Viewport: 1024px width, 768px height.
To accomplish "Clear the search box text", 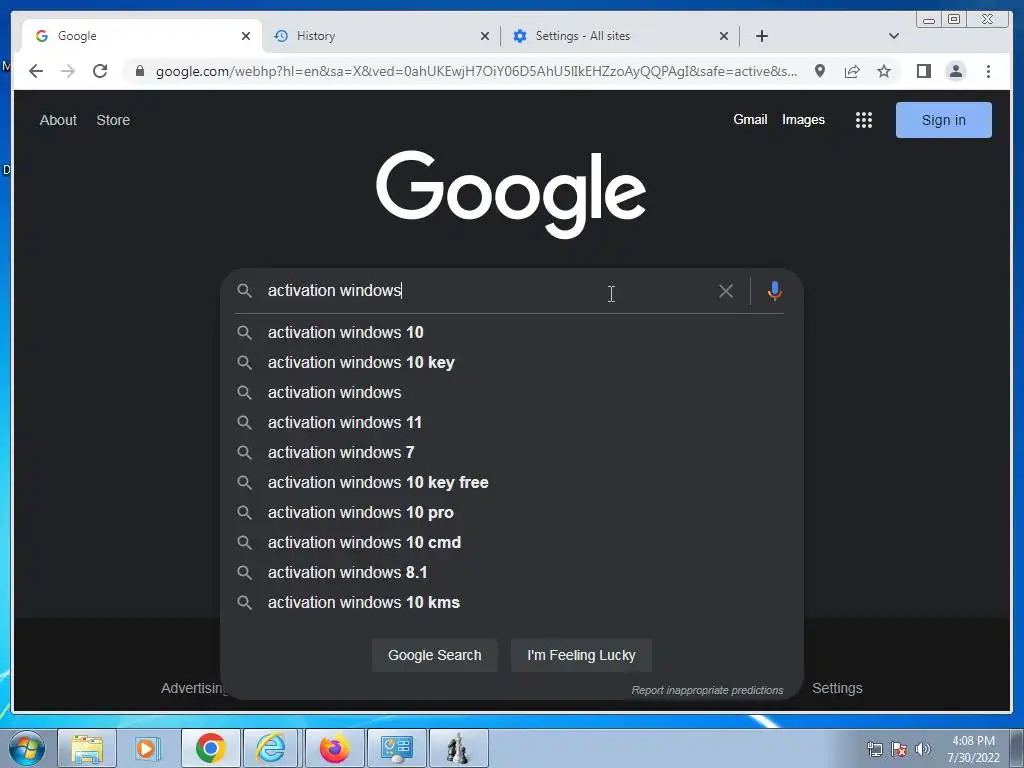I will pos(726,291).
